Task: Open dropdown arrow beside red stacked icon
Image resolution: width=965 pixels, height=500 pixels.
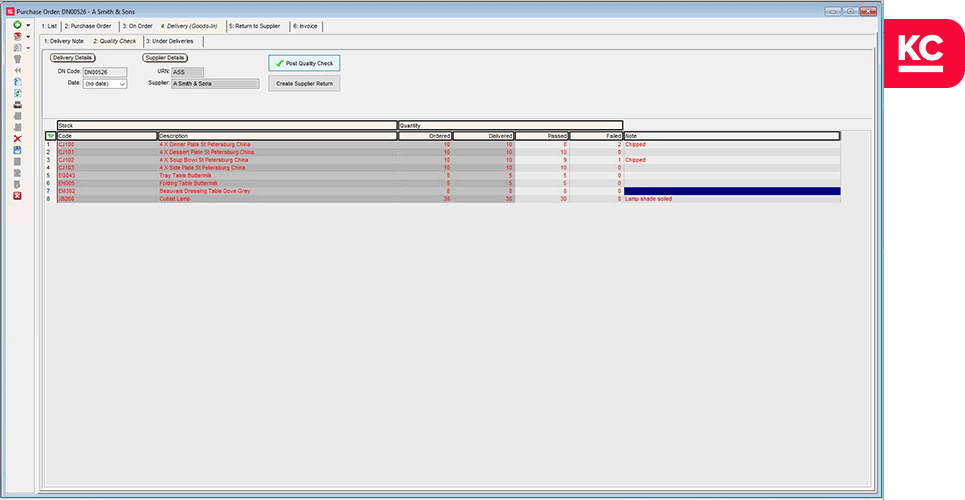Action: click(28, 37)
